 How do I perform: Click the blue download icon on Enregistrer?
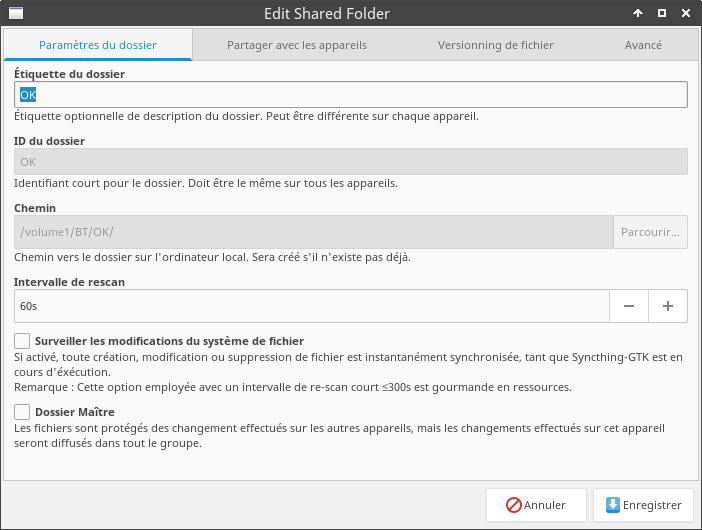pyautogui.click(x=612, y=504)
